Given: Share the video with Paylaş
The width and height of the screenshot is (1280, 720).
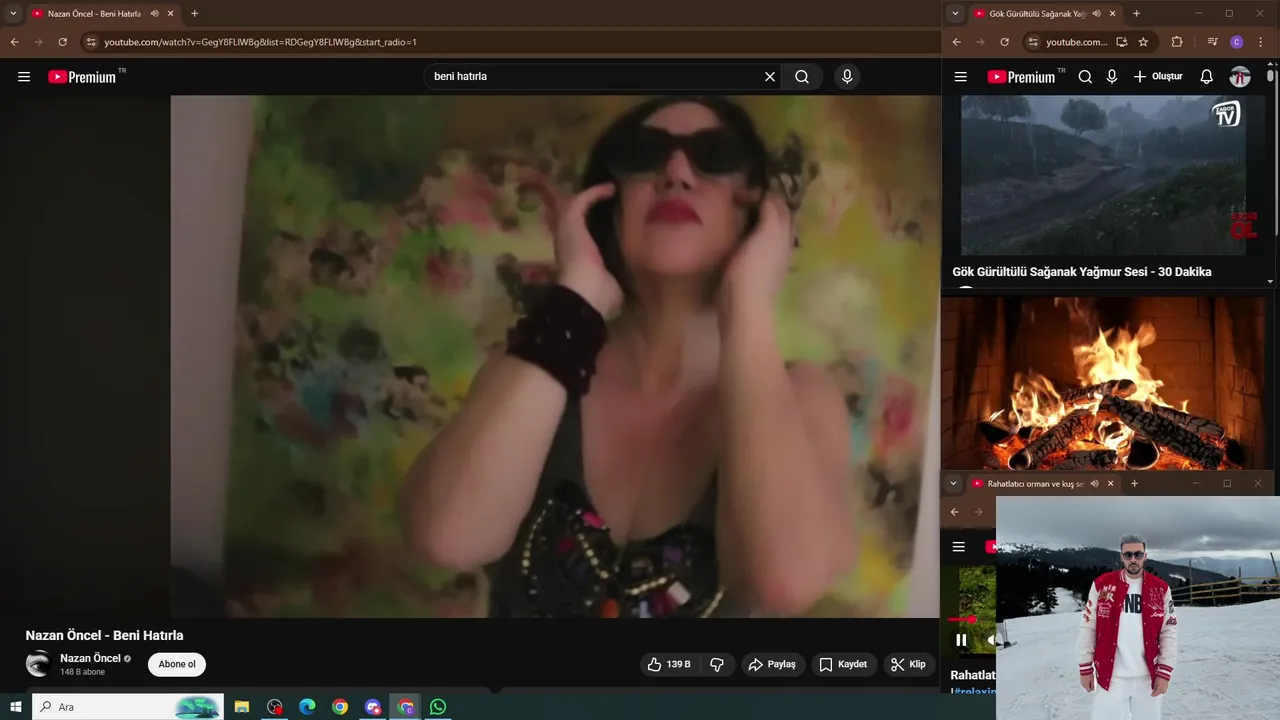Looking at the screenshot, I should (772, 664).
